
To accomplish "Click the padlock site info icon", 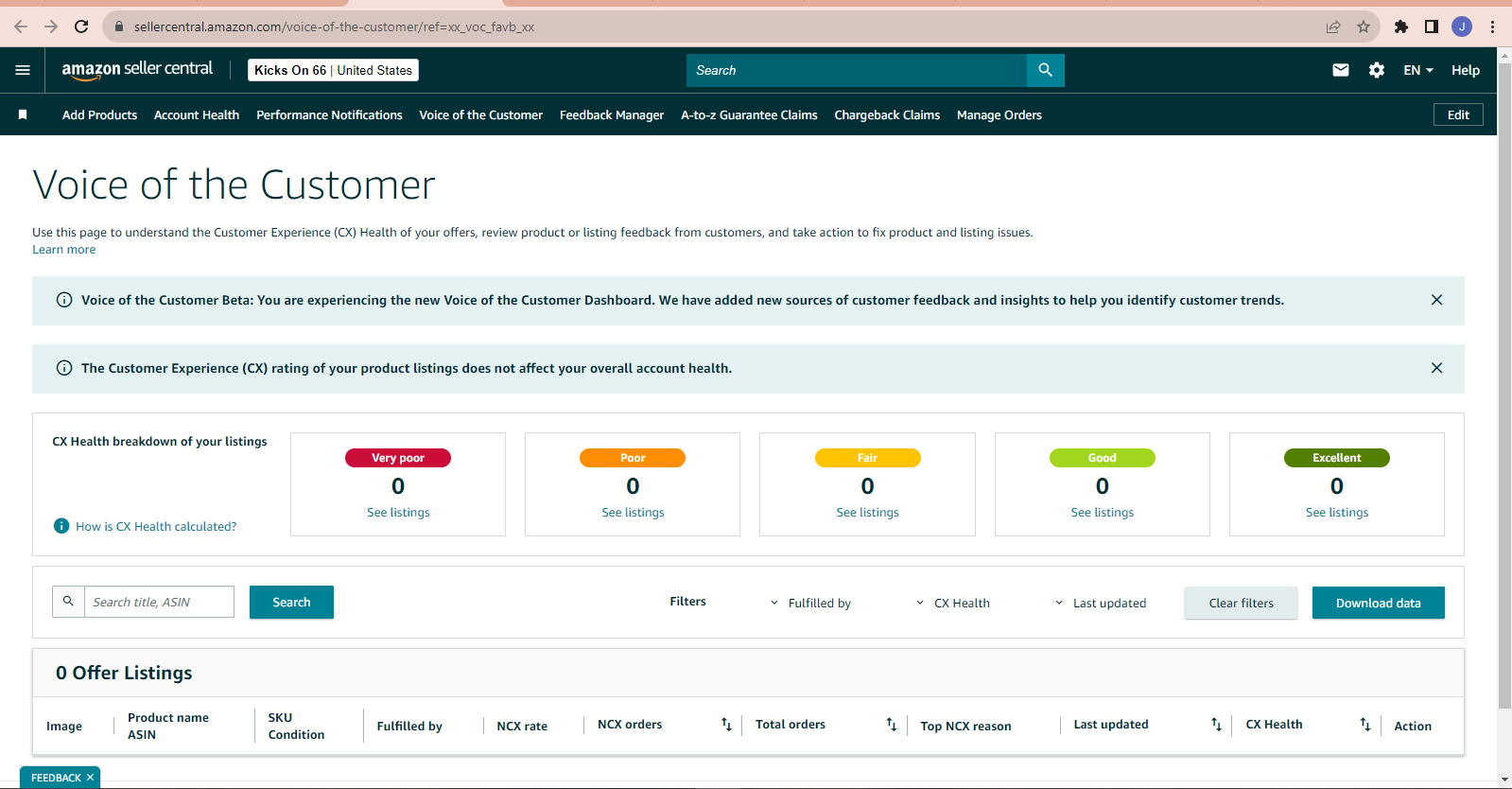I will [119, 26].
